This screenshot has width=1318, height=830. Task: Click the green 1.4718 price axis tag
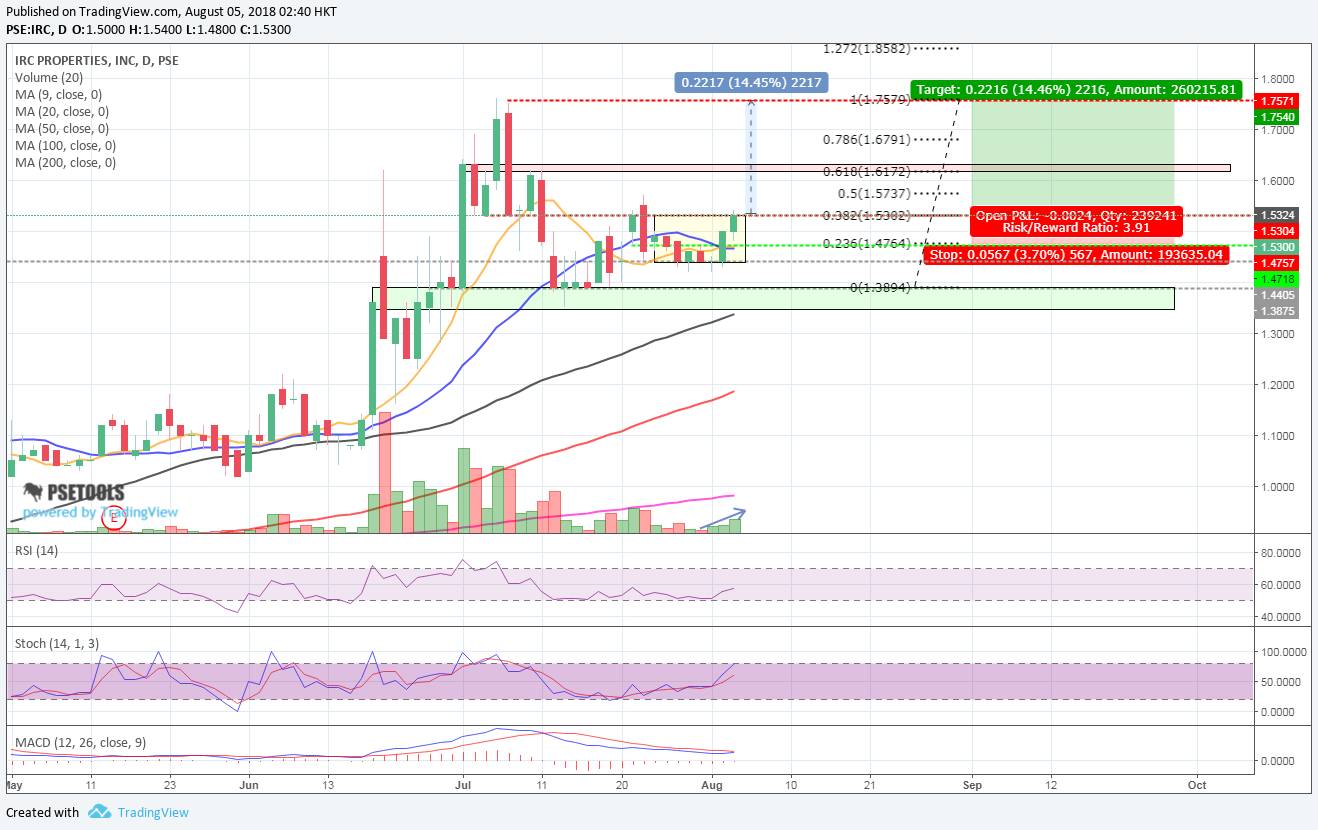click(x=1278, y=279)
